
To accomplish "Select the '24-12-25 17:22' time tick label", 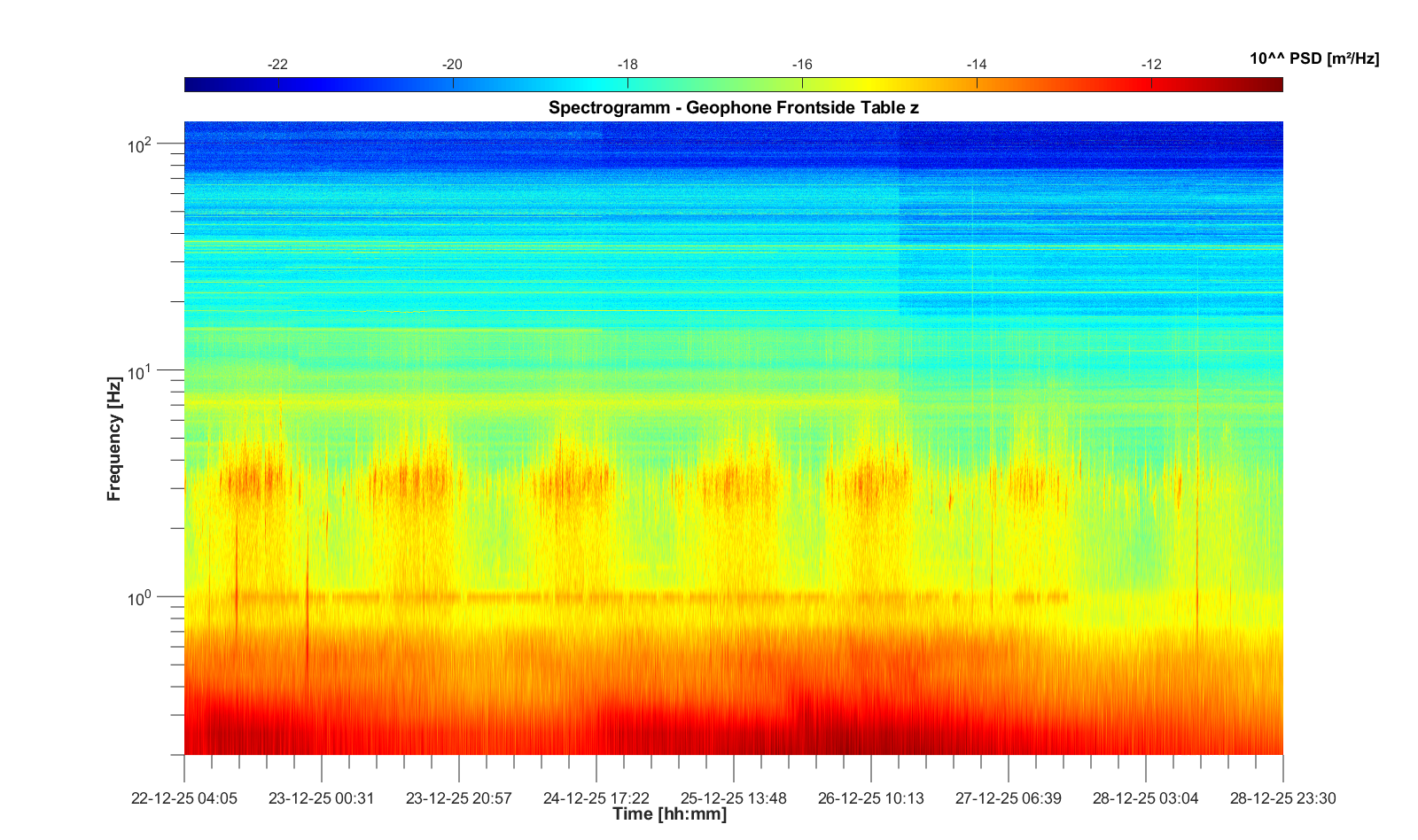I will click(596, 798).
